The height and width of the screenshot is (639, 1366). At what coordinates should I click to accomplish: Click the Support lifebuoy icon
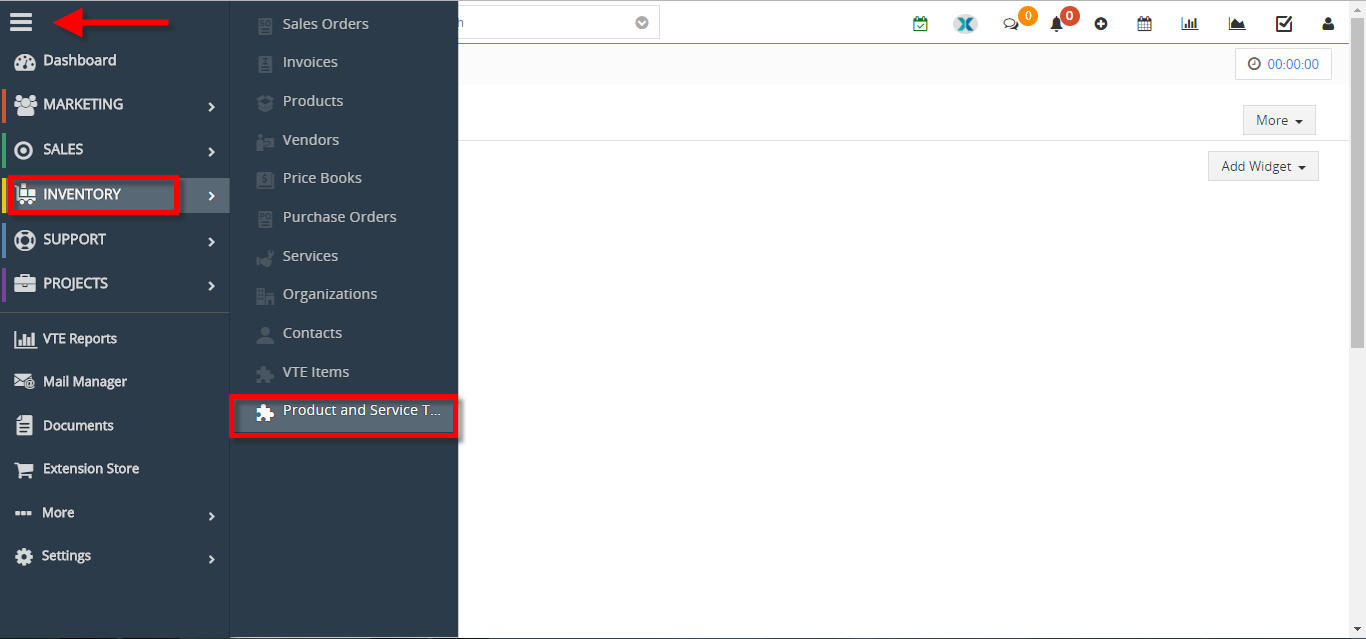coord(25,240)
